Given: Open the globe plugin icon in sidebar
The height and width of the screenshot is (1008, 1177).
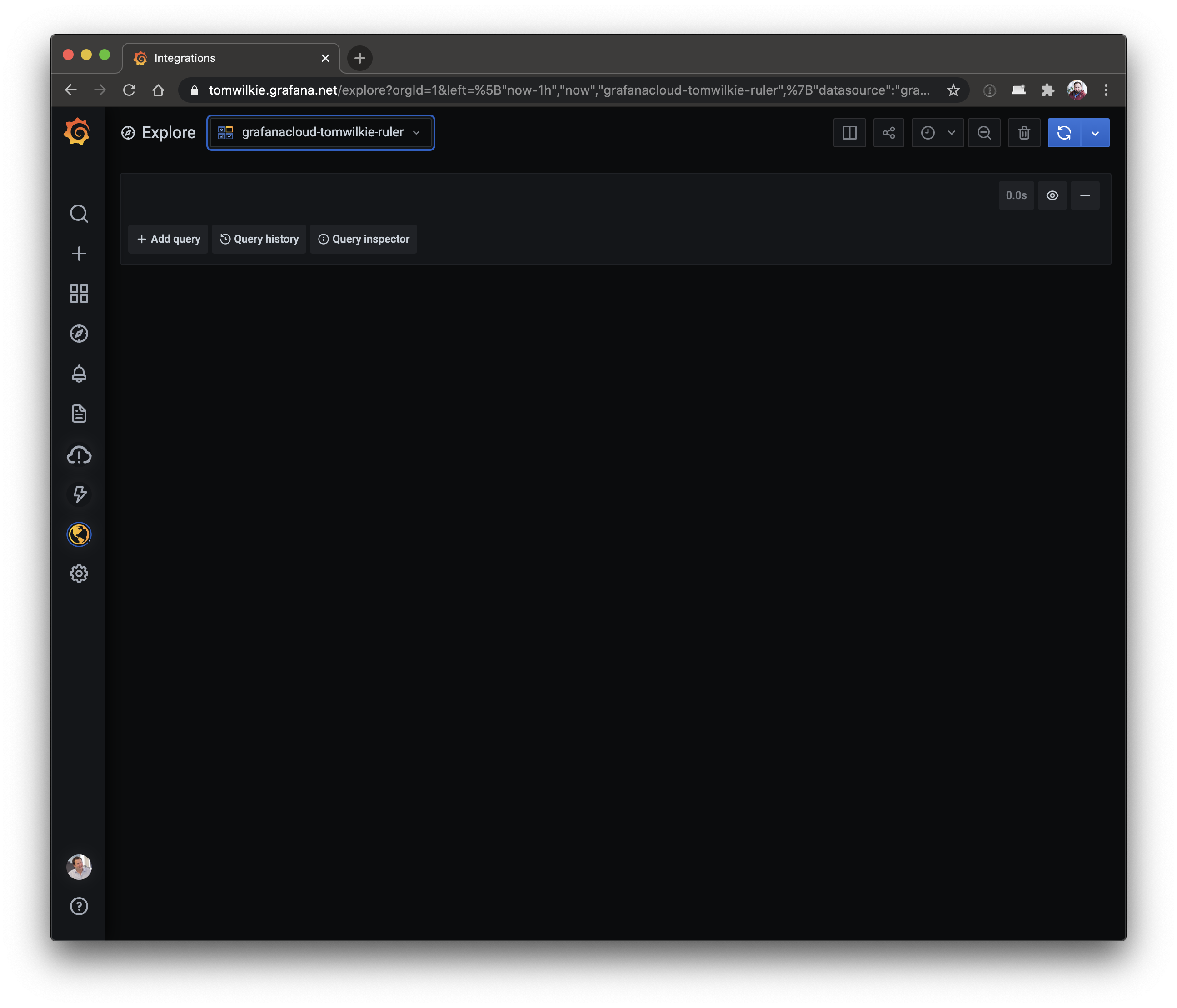Looking at the screenshot, I should (x=78, y=534).
